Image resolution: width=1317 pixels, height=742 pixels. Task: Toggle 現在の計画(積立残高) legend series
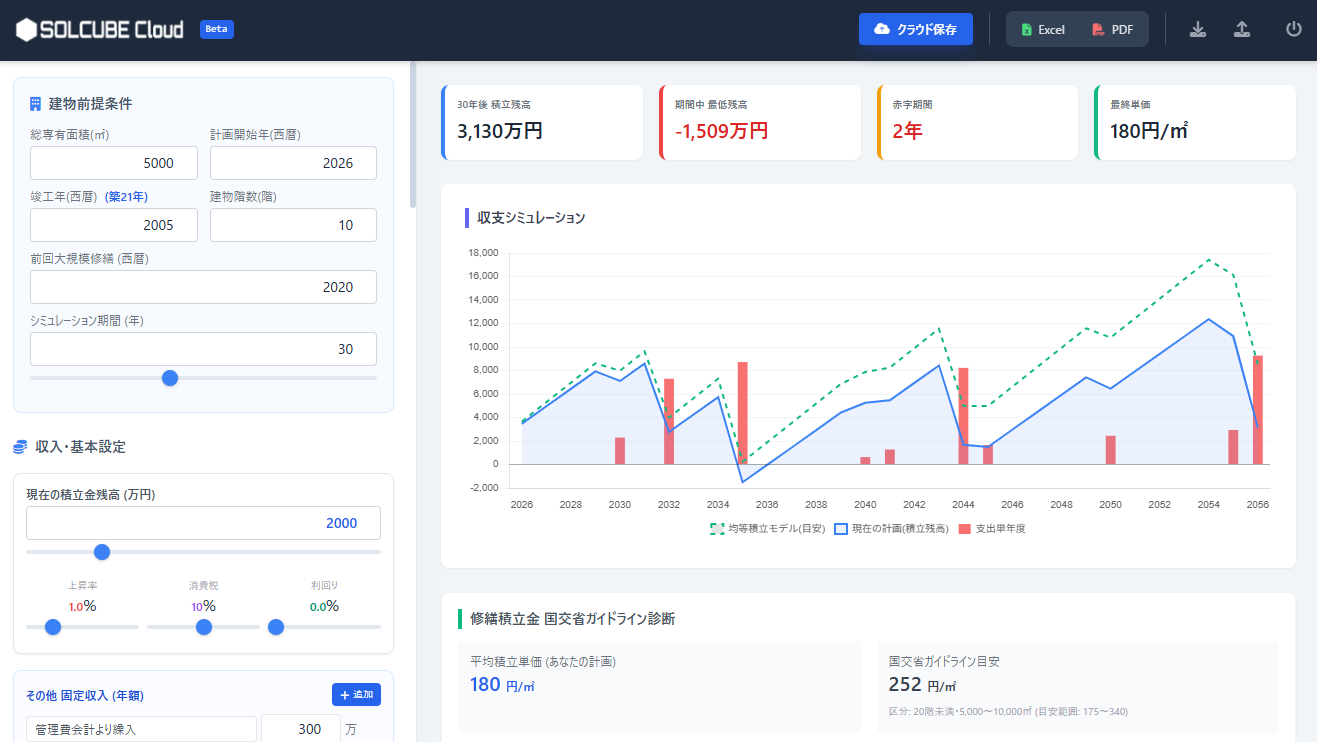click(890, 528)
